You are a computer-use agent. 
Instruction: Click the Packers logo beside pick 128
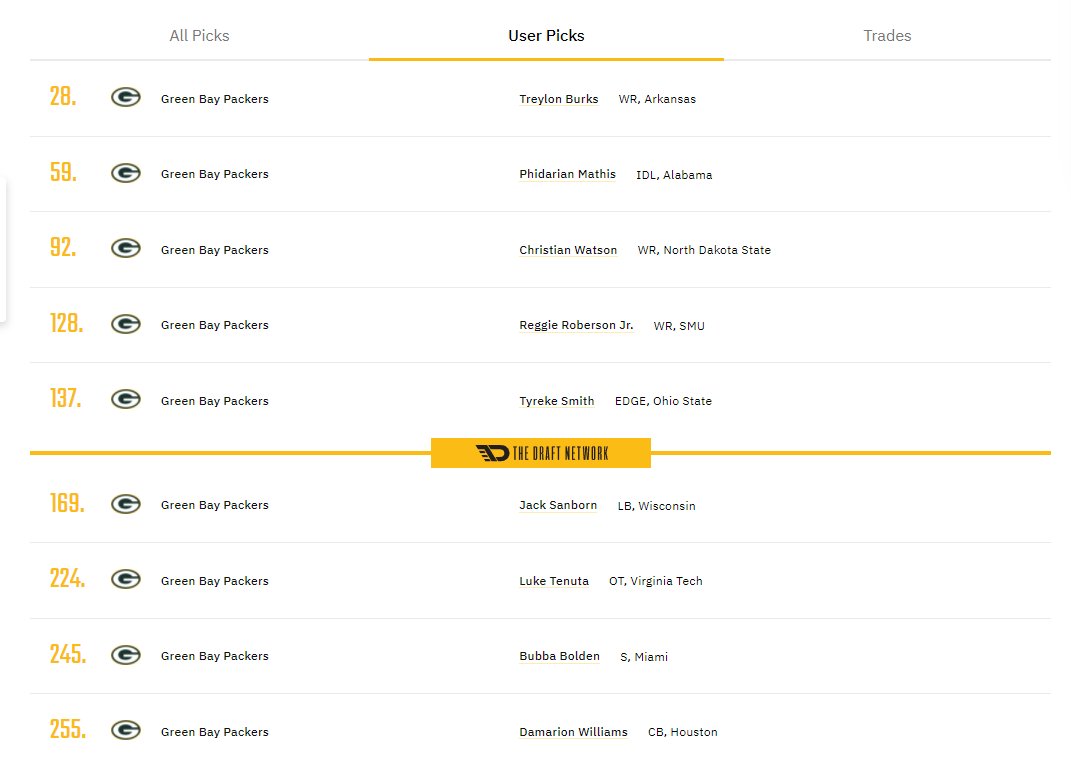[x=126, y=325]
